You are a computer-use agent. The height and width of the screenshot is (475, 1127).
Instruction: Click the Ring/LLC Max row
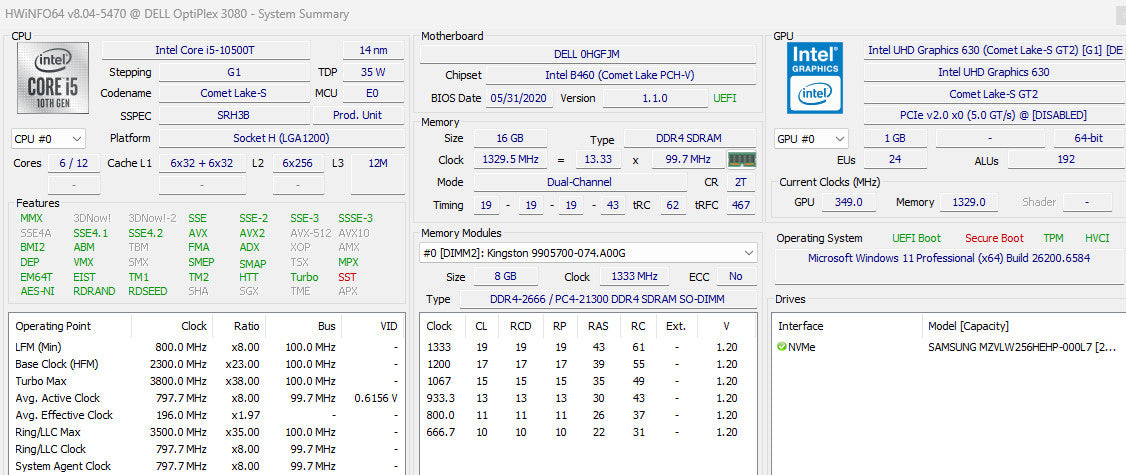click(206, 432)
